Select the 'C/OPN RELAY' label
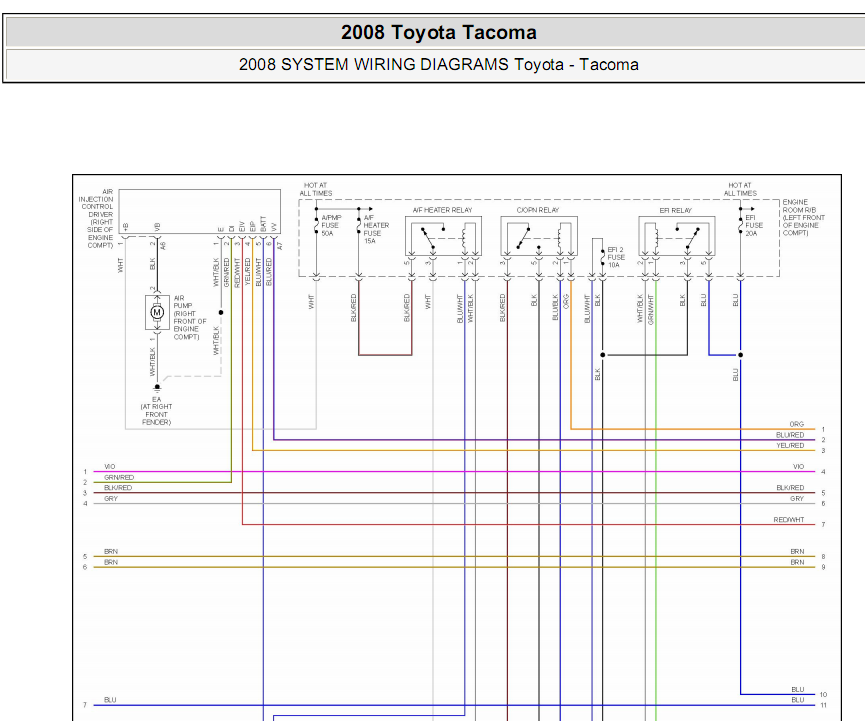865x721 pixels. pos(537,210)
